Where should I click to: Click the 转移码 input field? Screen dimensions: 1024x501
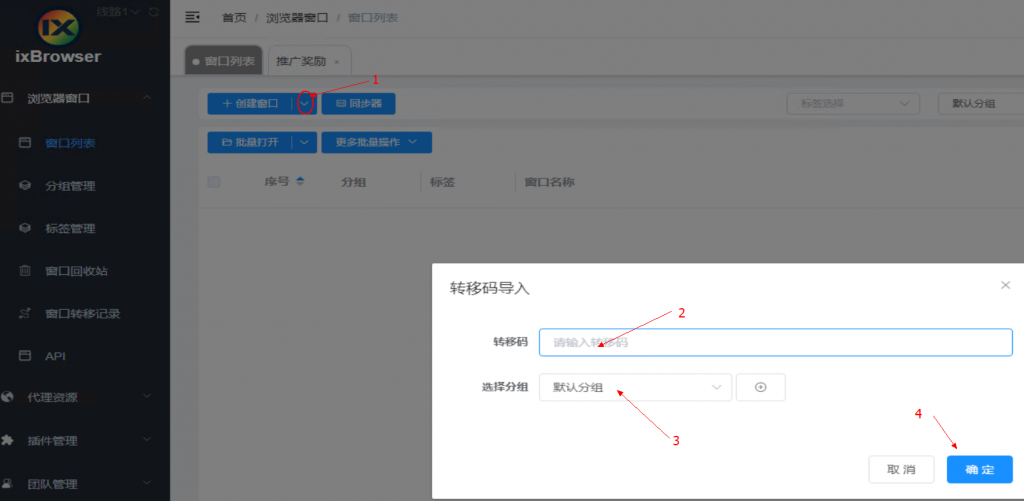pyautogui.click(x=775, y=343)
